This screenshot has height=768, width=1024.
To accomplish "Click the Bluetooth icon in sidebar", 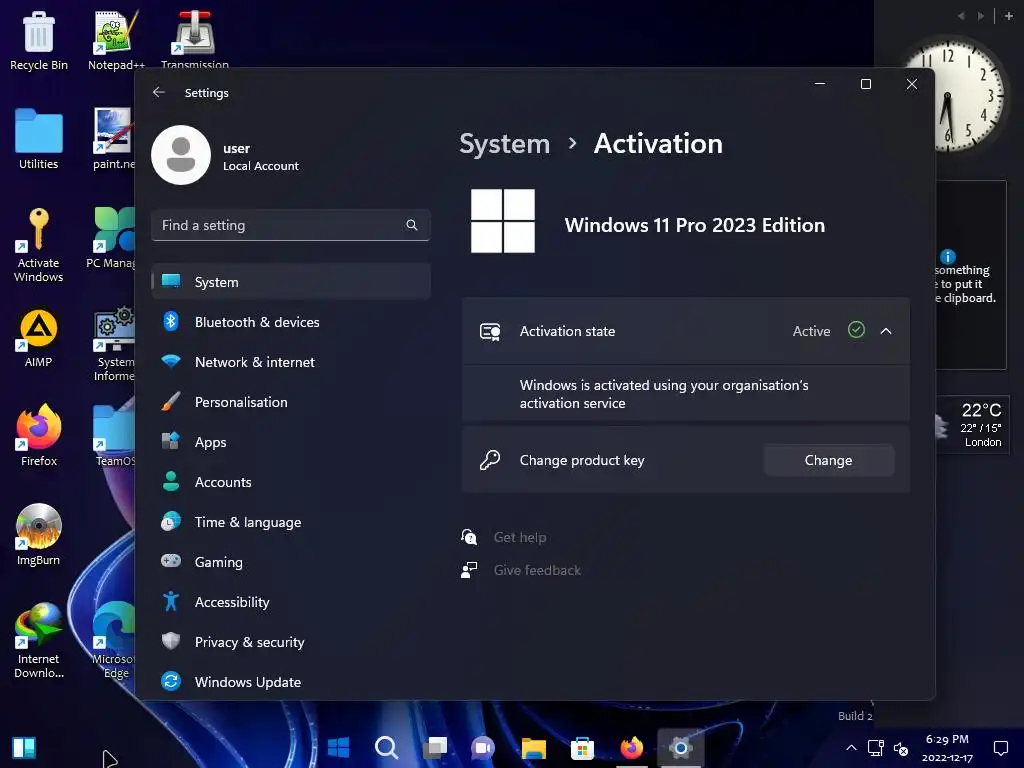I will tap(171, 321).
